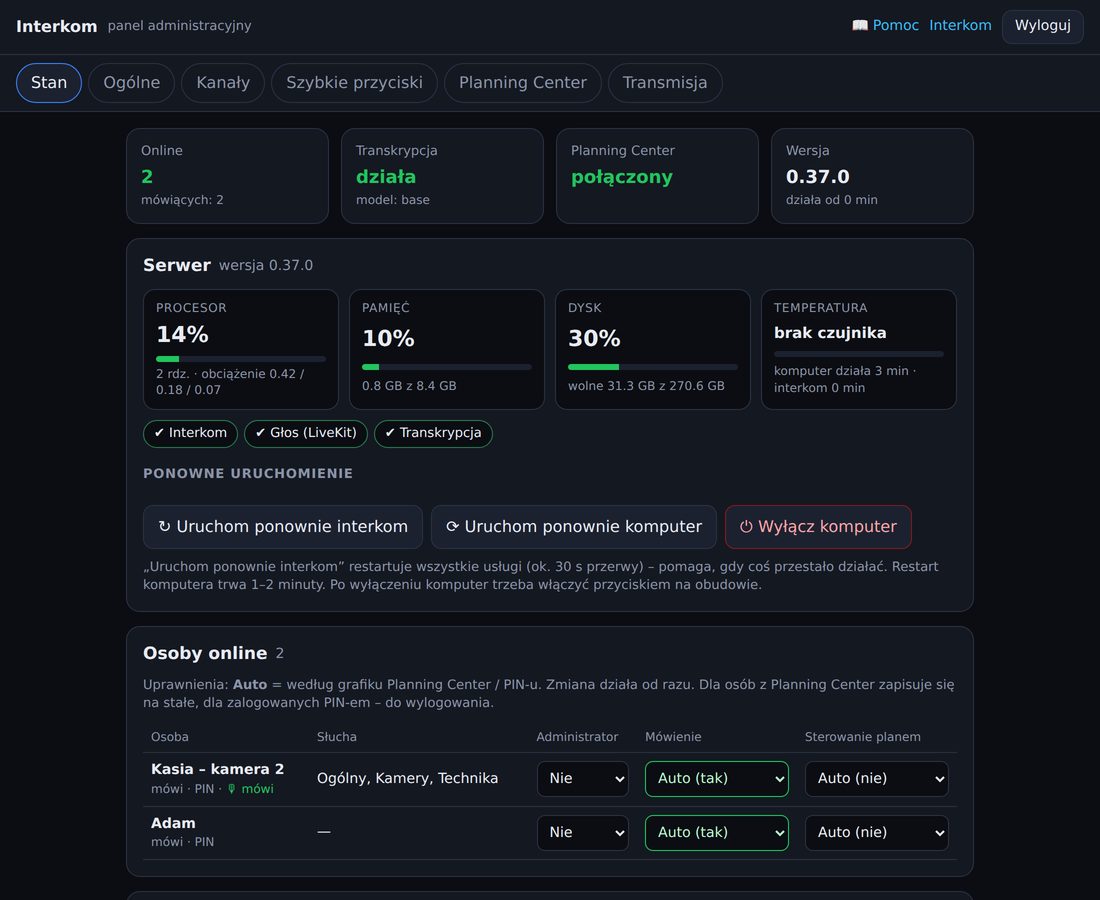
Task: Click the "14%" processor value
Action: click(x=182, y=335)
